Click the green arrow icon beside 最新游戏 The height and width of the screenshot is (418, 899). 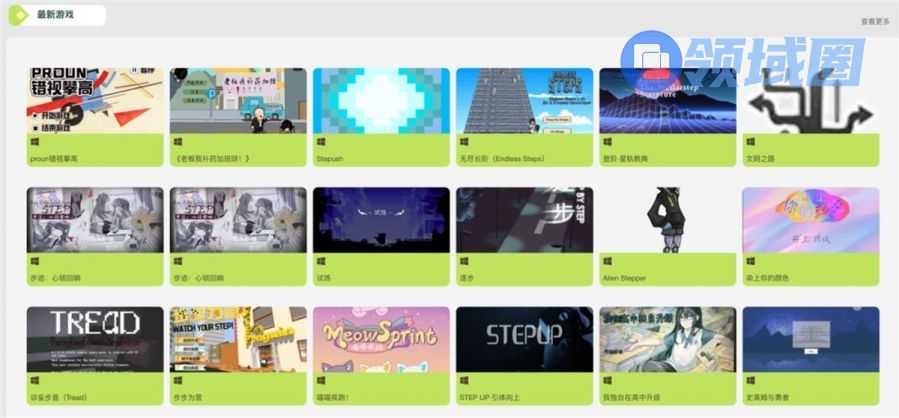coord(18,15)
